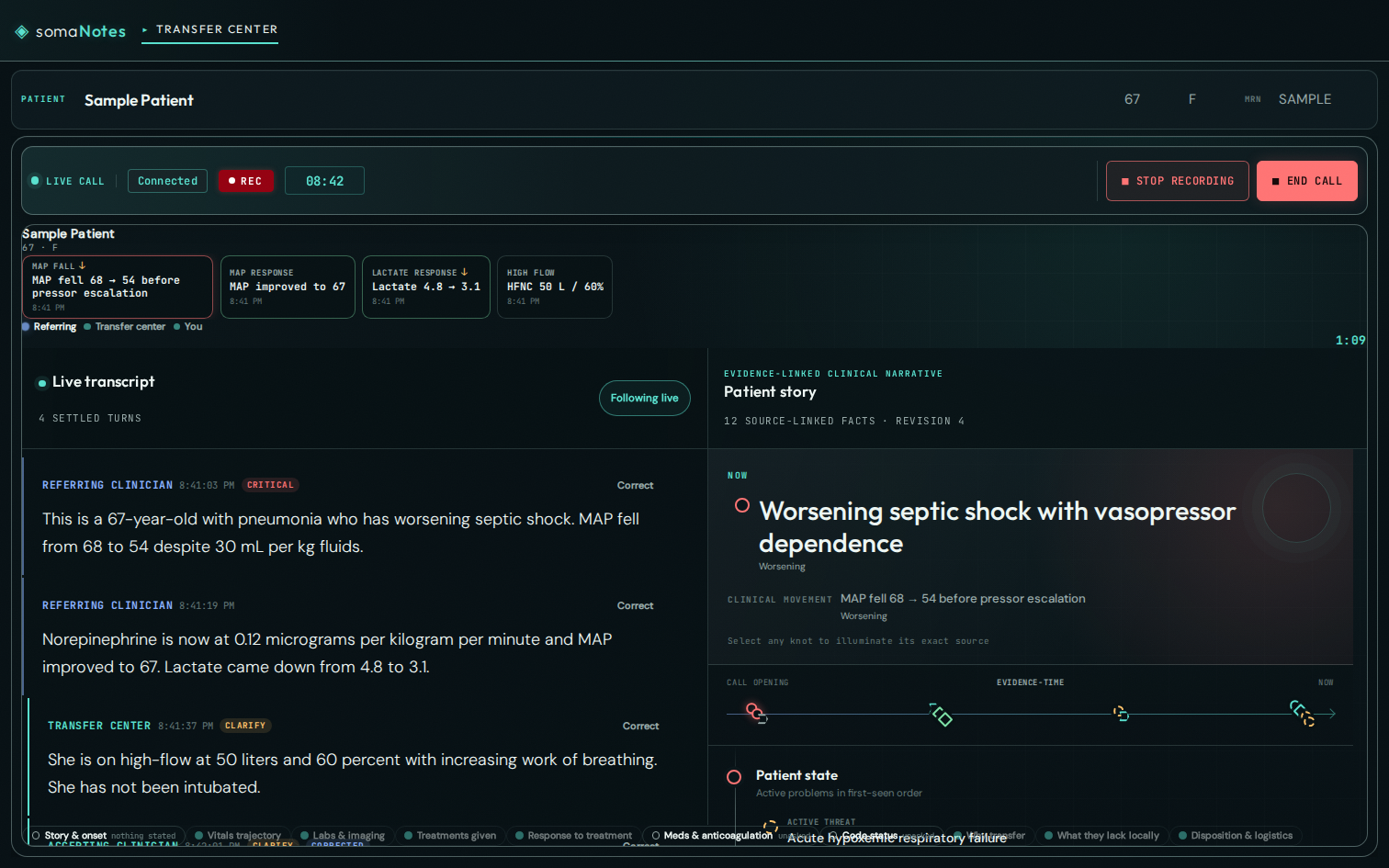This screenshot has height=868, width=1389.
Task: Select the green diamond knot on the timeline
Action: 942,715
